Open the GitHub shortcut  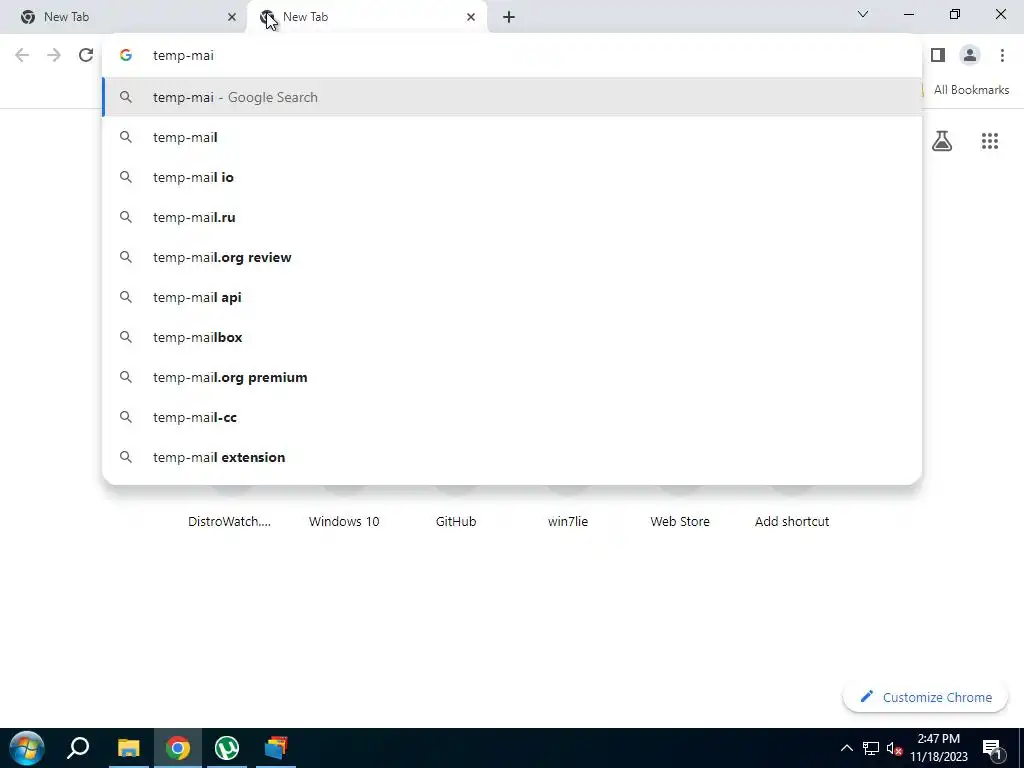coord(456,521)
